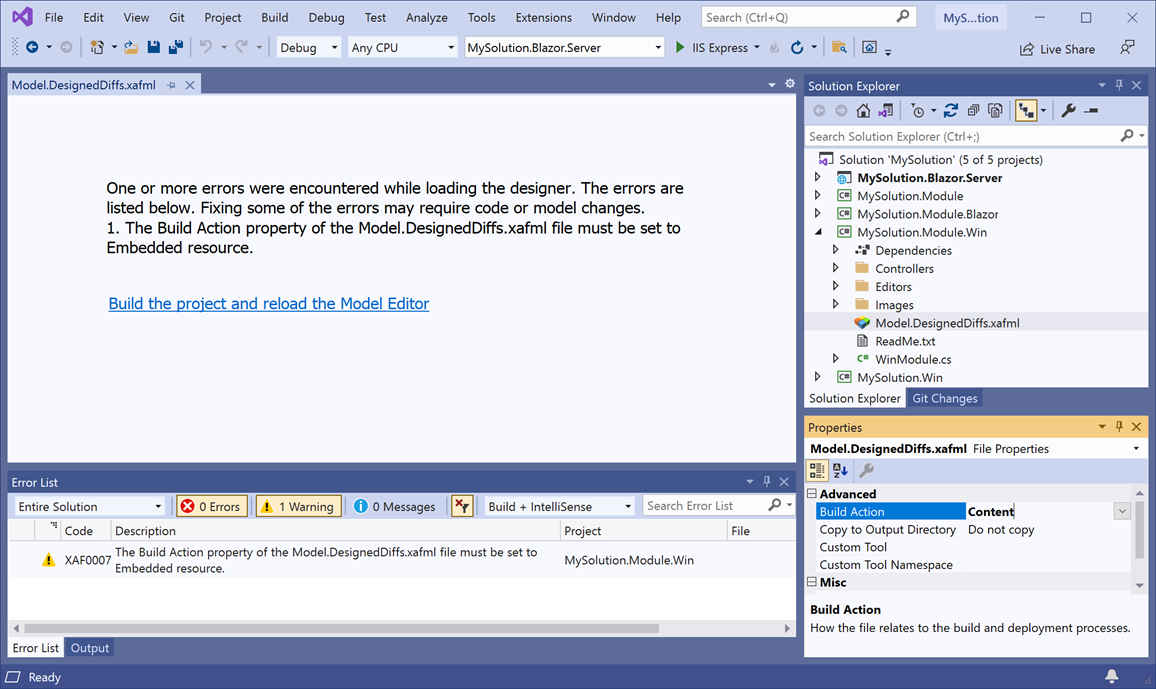Click the Property Pages wrench icon in Properties

[867, 470]
